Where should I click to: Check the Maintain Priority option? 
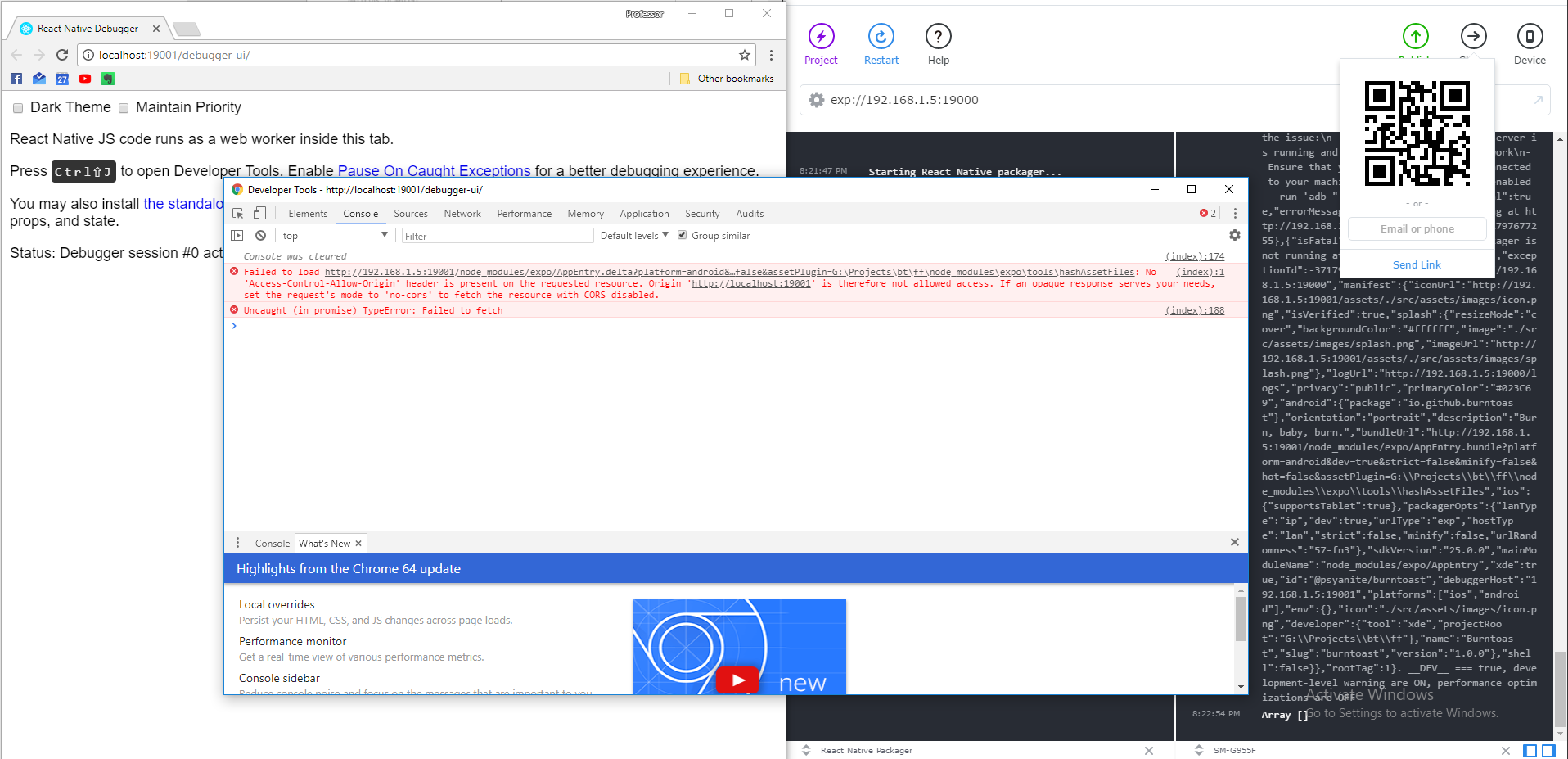click(124, 107)
